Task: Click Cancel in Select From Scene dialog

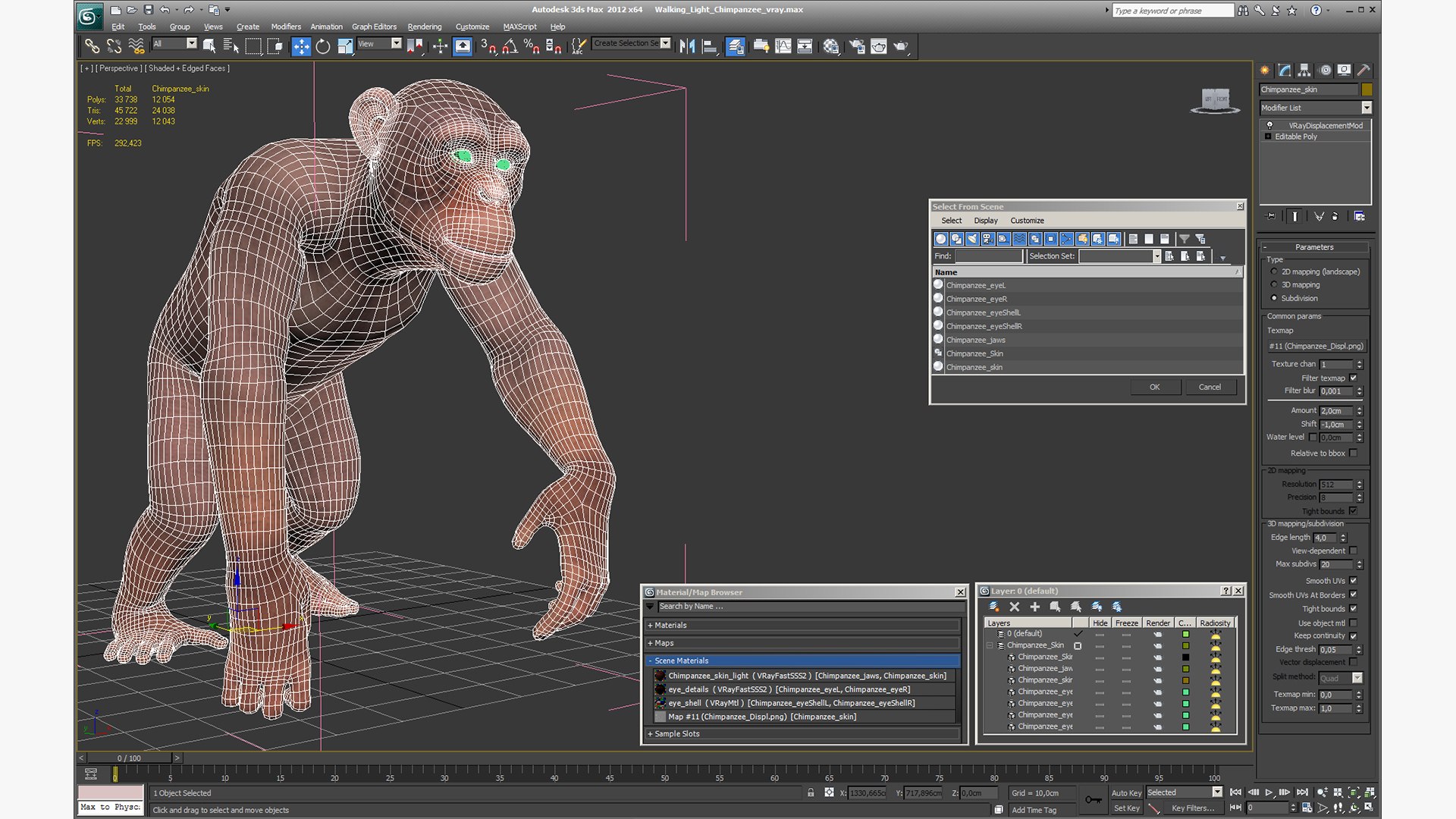Action: click(1210, 387)
